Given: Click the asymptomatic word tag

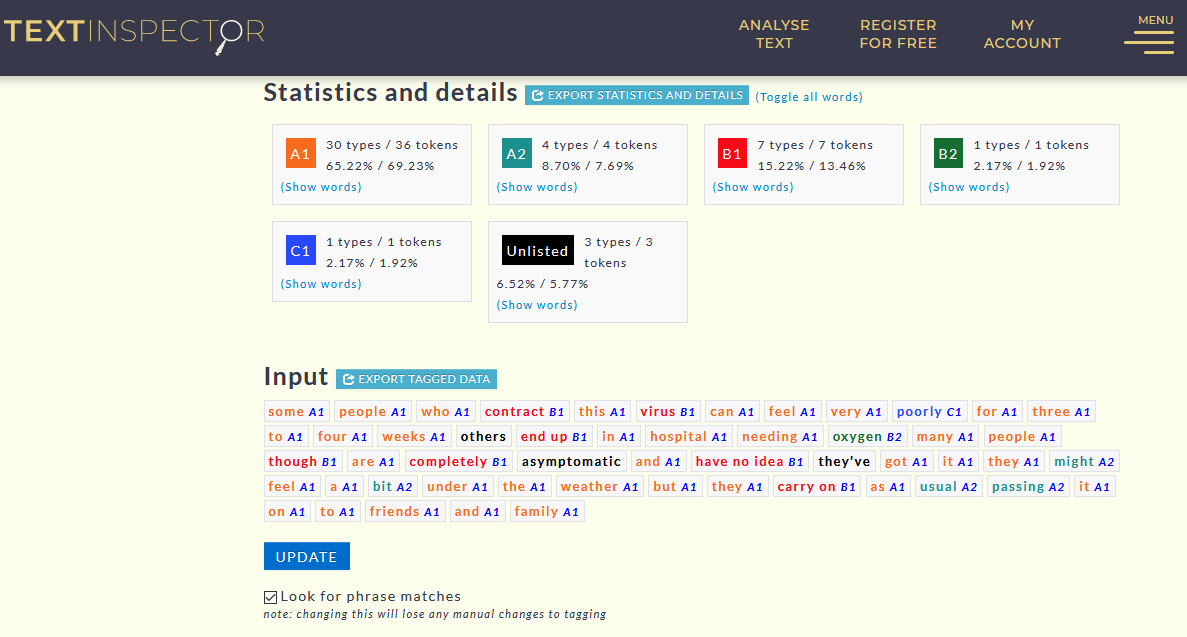Looking at the screenshot, I should pyautogui.click(x=571, y=461).
